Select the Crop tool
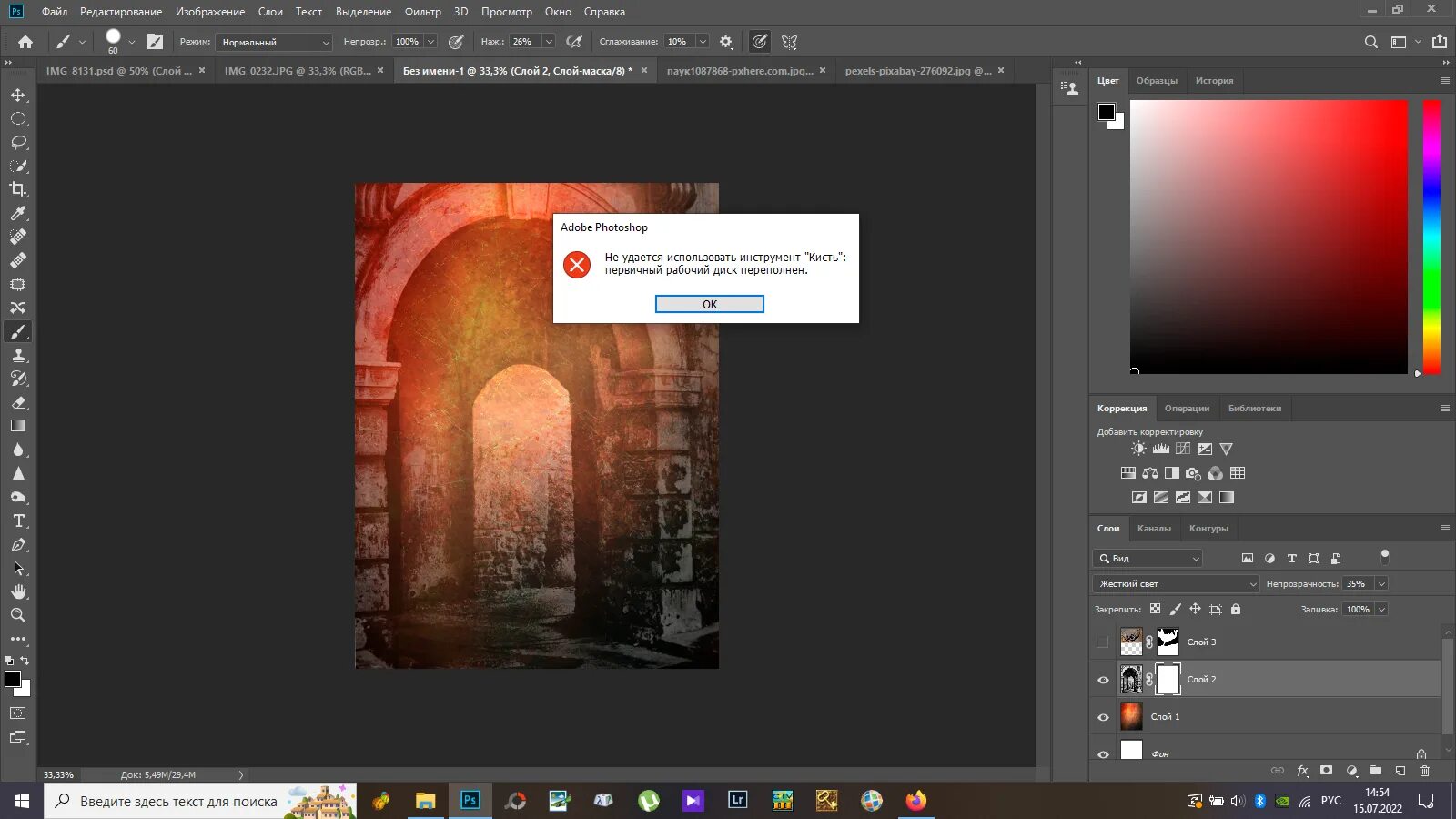This screenshot has height=819, width=1456. pos(18,189)
